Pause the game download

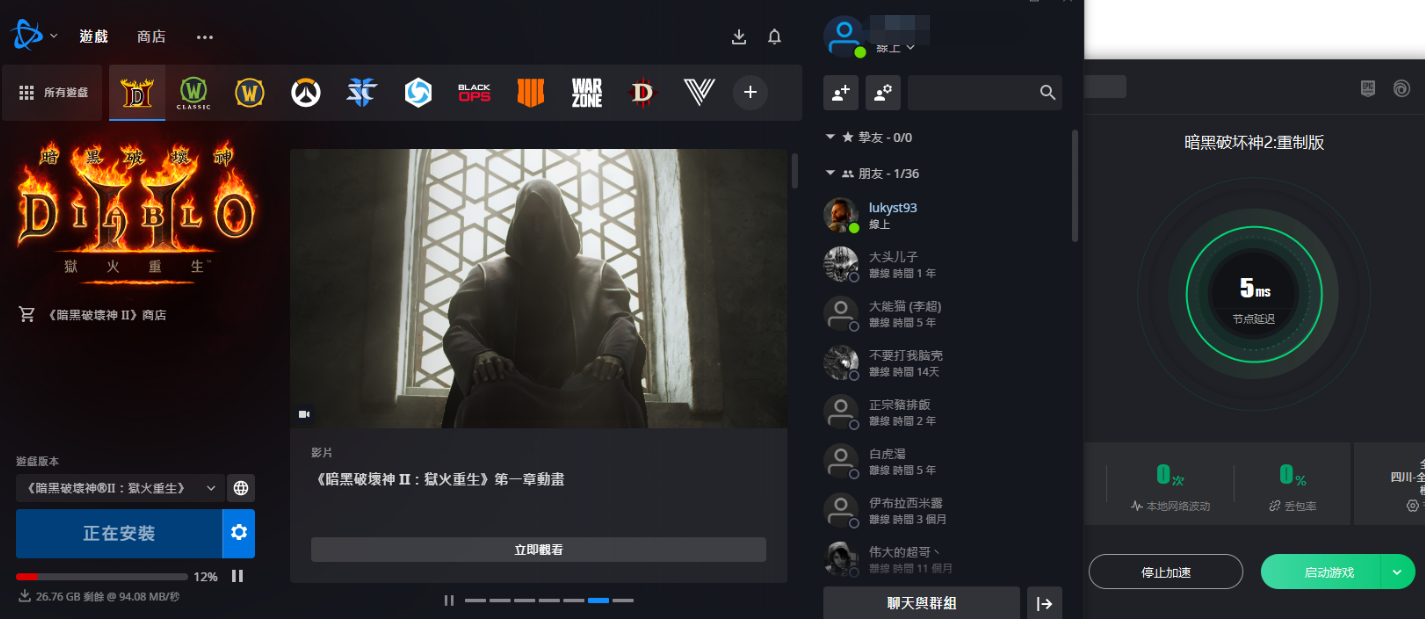pyautogui.click(x=237, y=576)
